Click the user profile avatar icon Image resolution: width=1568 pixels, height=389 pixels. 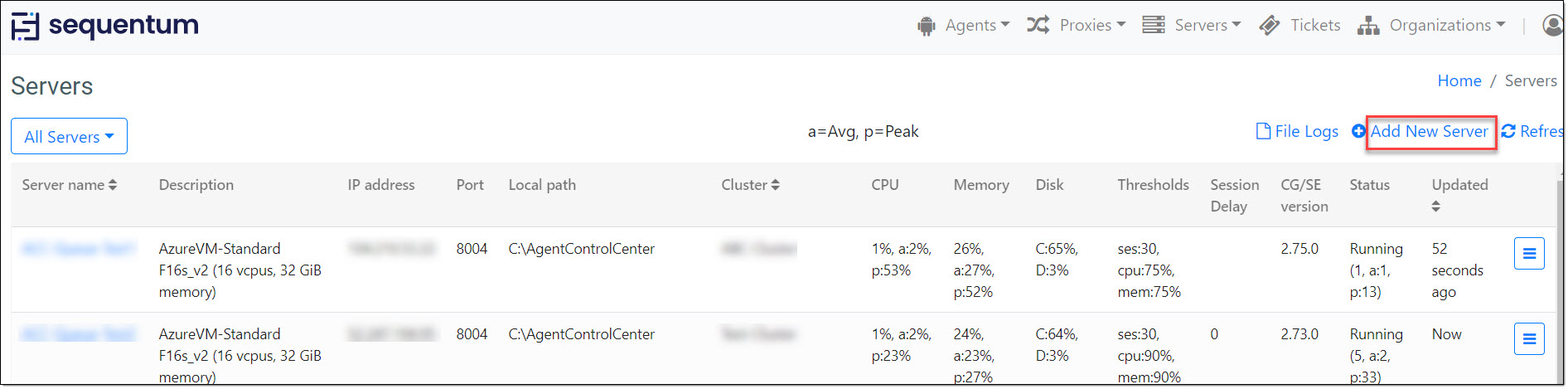tap(1552, 26)
